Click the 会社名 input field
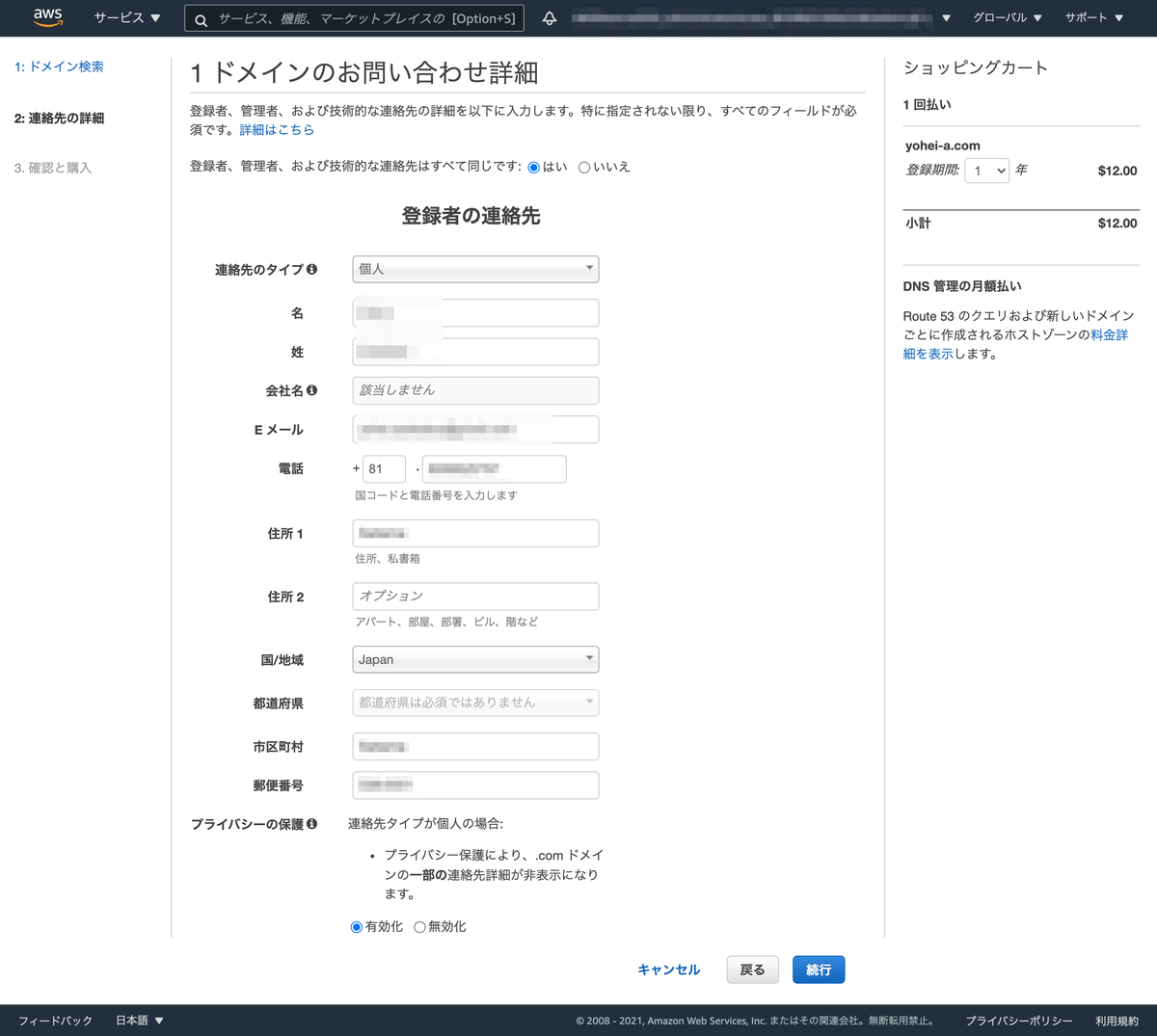This screenshot has width=1157, height=1036. (x=475, y=390)
